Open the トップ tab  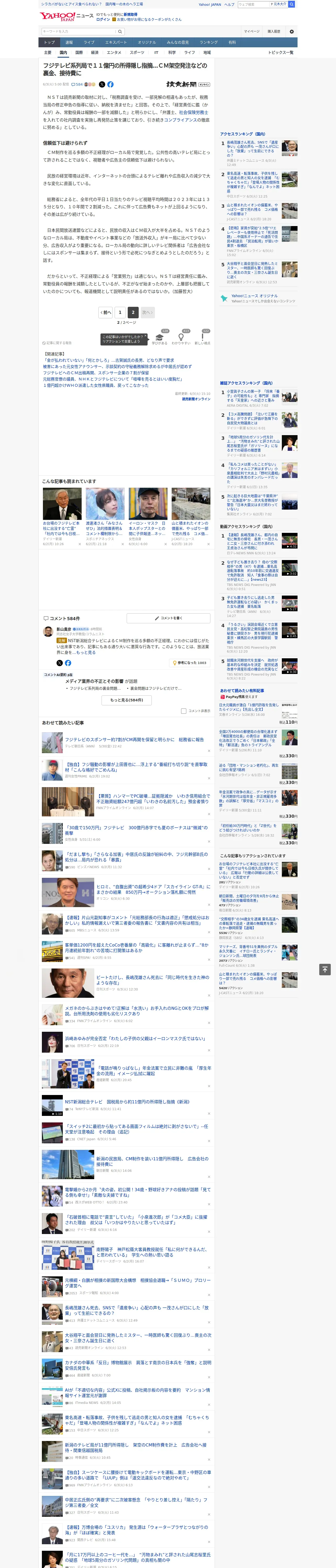49,43
